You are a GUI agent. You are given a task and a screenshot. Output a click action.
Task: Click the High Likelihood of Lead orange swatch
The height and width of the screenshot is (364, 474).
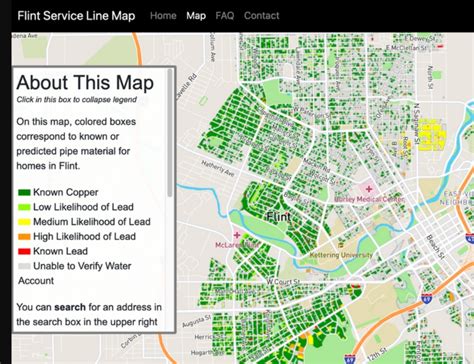24,237
